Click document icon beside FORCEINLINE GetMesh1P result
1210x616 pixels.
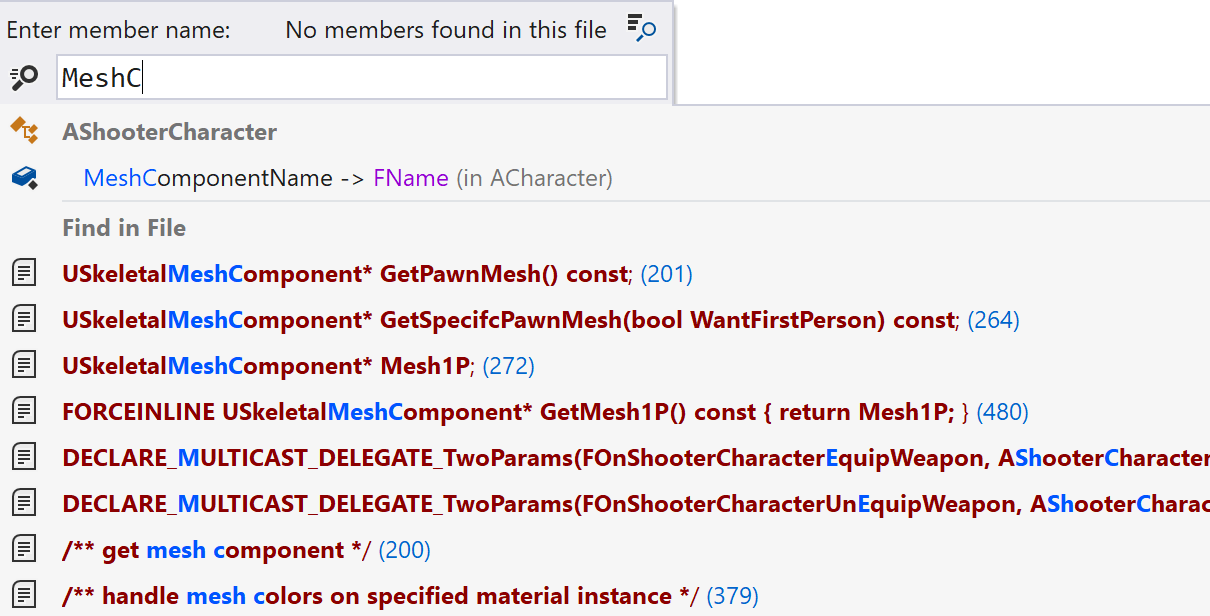coord(24,411)
